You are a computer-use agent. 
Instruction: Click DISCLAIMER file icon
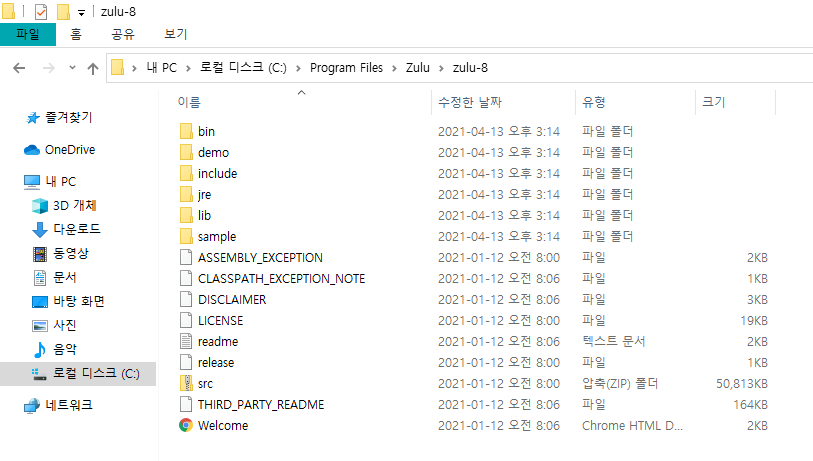tap(186, 299)
